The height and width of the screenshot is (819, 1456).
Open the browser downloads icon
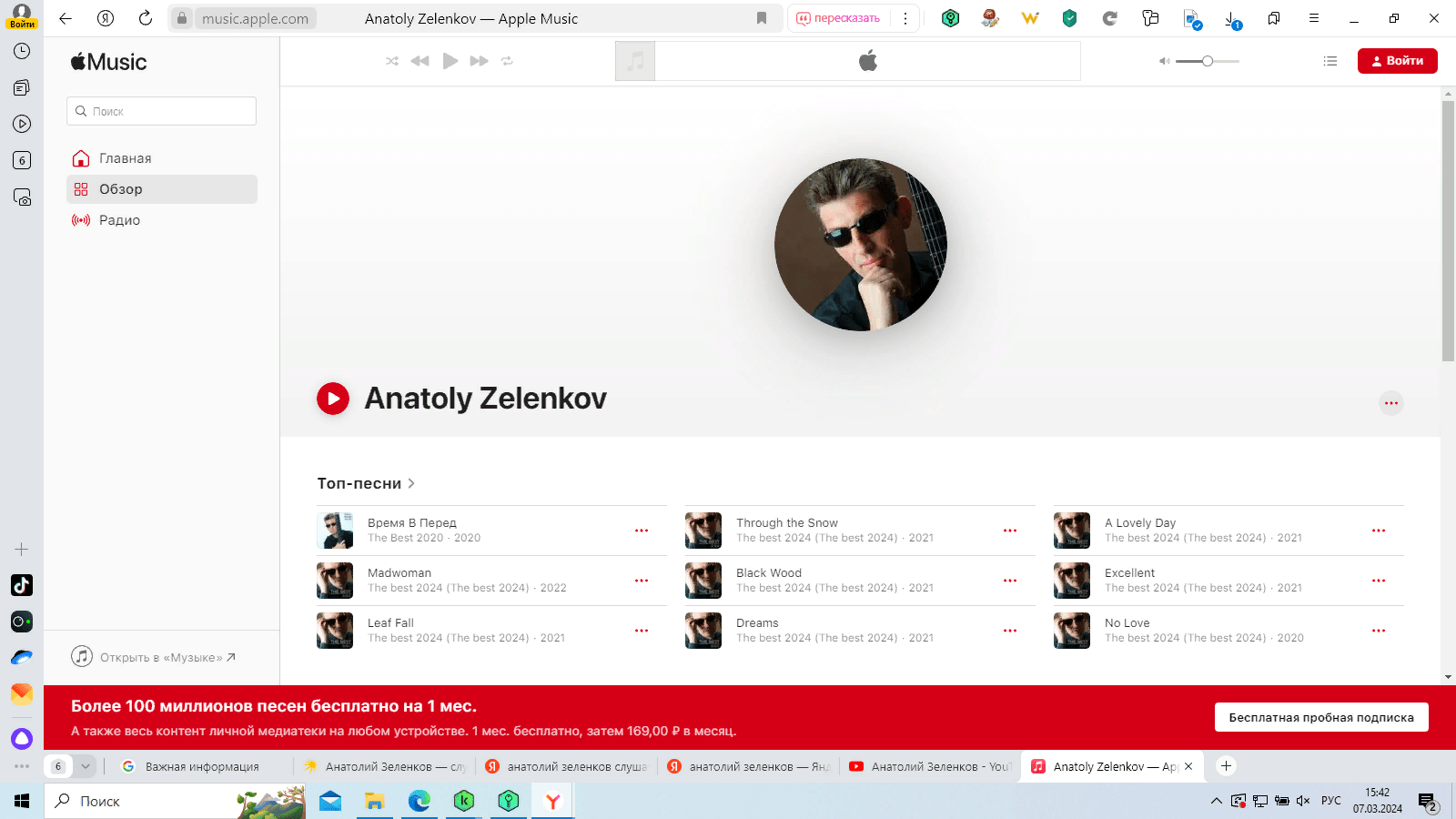click(1232, 18)
